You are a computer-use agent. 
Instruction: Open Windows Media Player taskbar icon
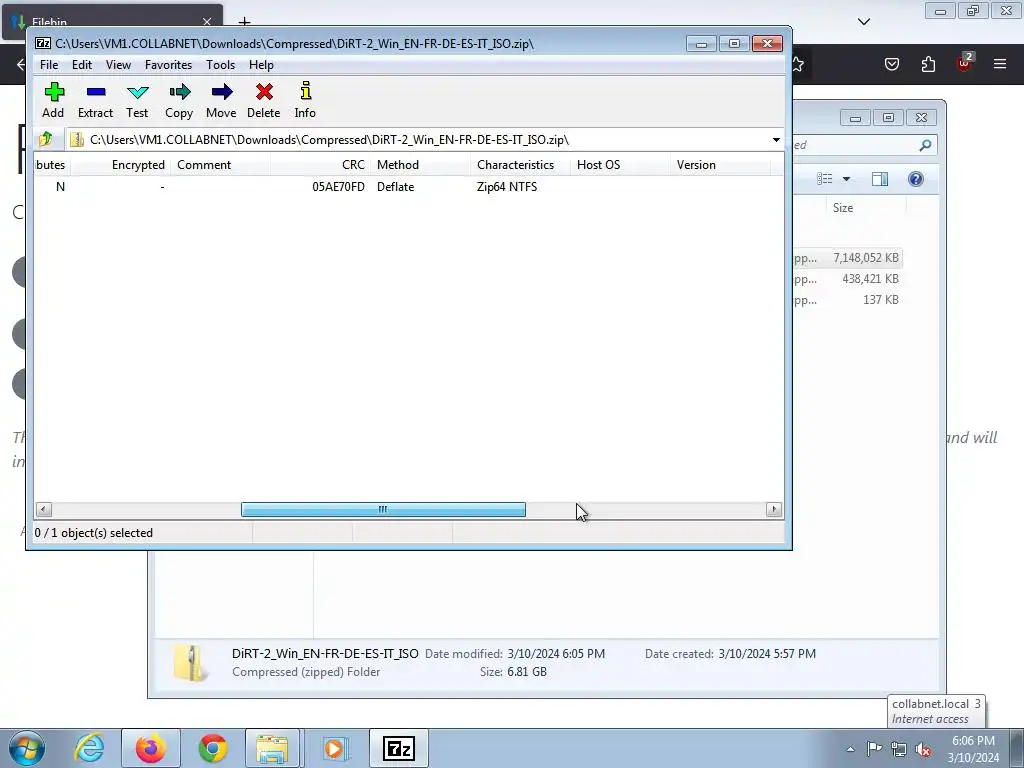click(335, 748)
